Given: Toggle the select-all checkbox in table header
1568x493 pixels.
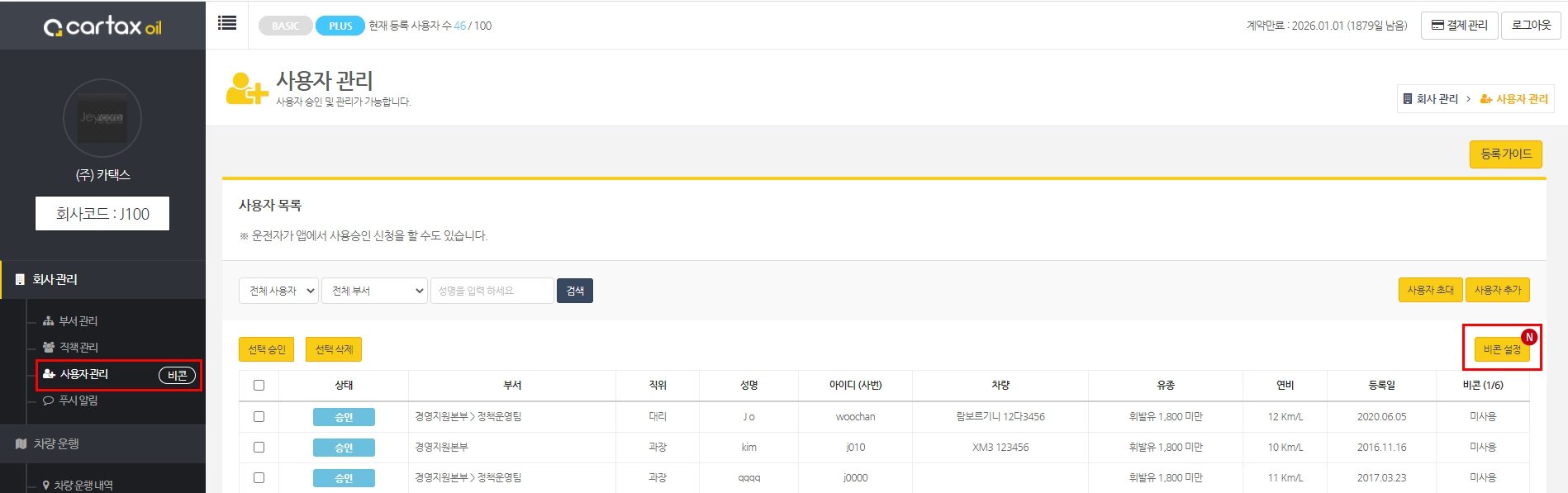Looking at the screenshot, I should pyautogui.click(x=259, y=385).
